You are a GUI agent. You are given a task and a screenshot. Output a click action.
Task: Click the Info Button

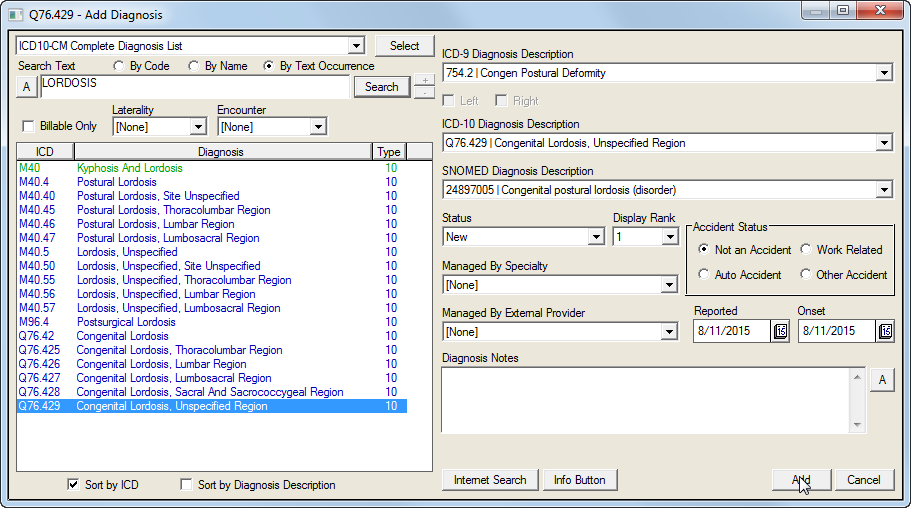click(580, 480)
